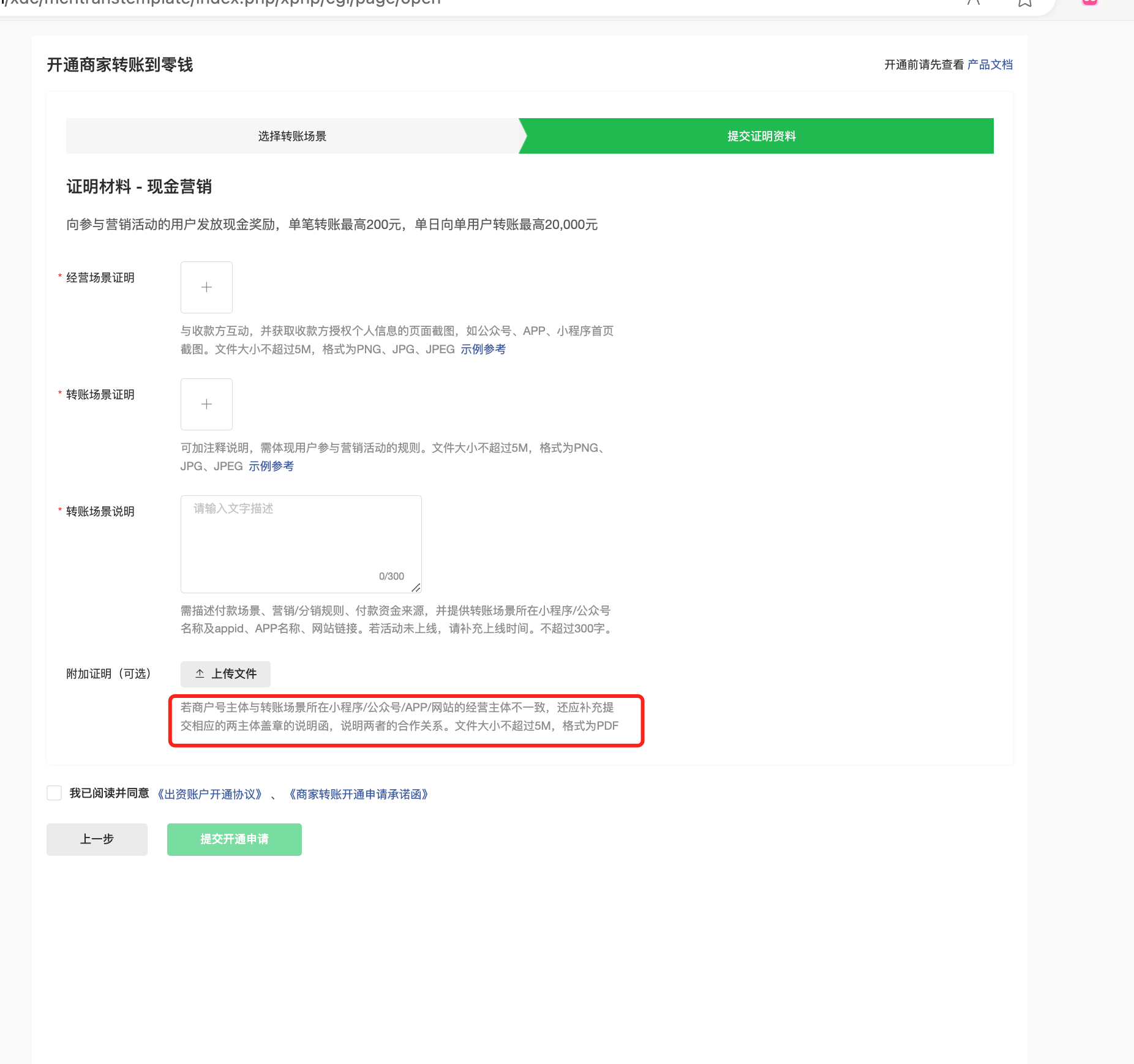
Task: Open 示例参考 link under 转账场景证明
Action: (271, 466)
